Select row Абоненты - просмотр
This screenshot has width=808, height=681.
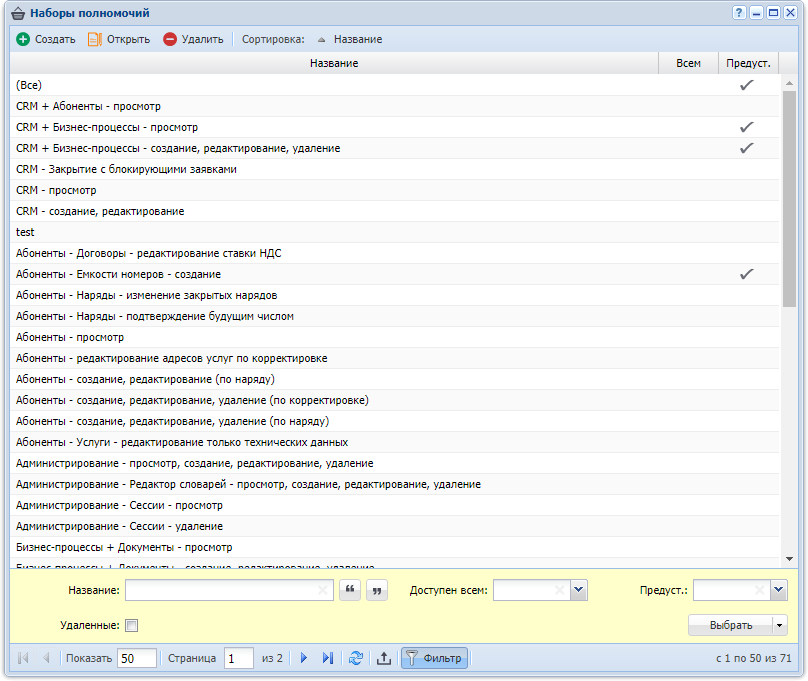coord(394,337)
